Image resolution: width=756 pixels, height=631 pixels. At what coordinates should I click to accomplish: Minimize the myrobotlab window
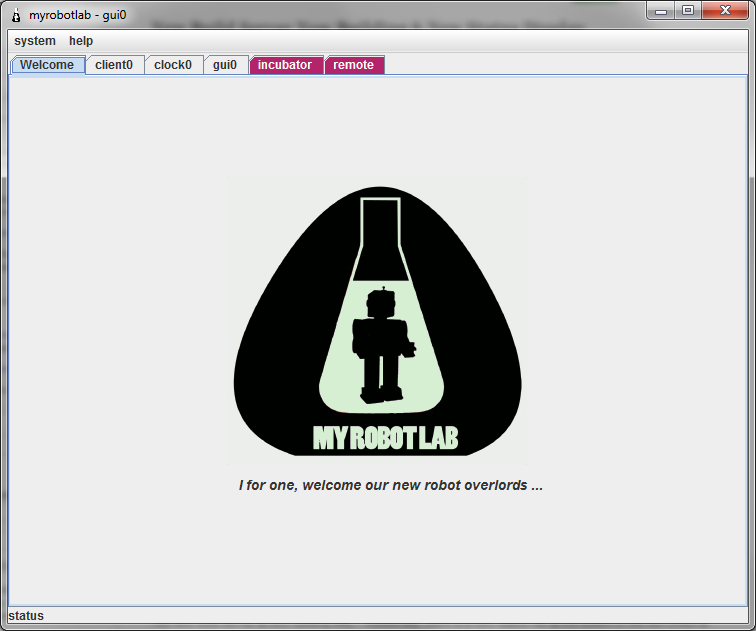point(661,11)
